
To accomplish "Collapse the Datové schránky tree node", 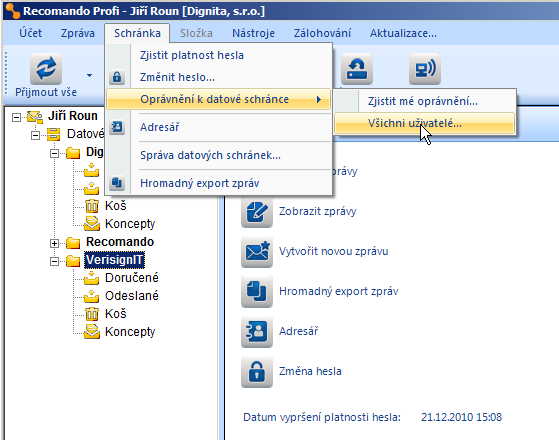I will pyautogui.click(x=35, y=135).
